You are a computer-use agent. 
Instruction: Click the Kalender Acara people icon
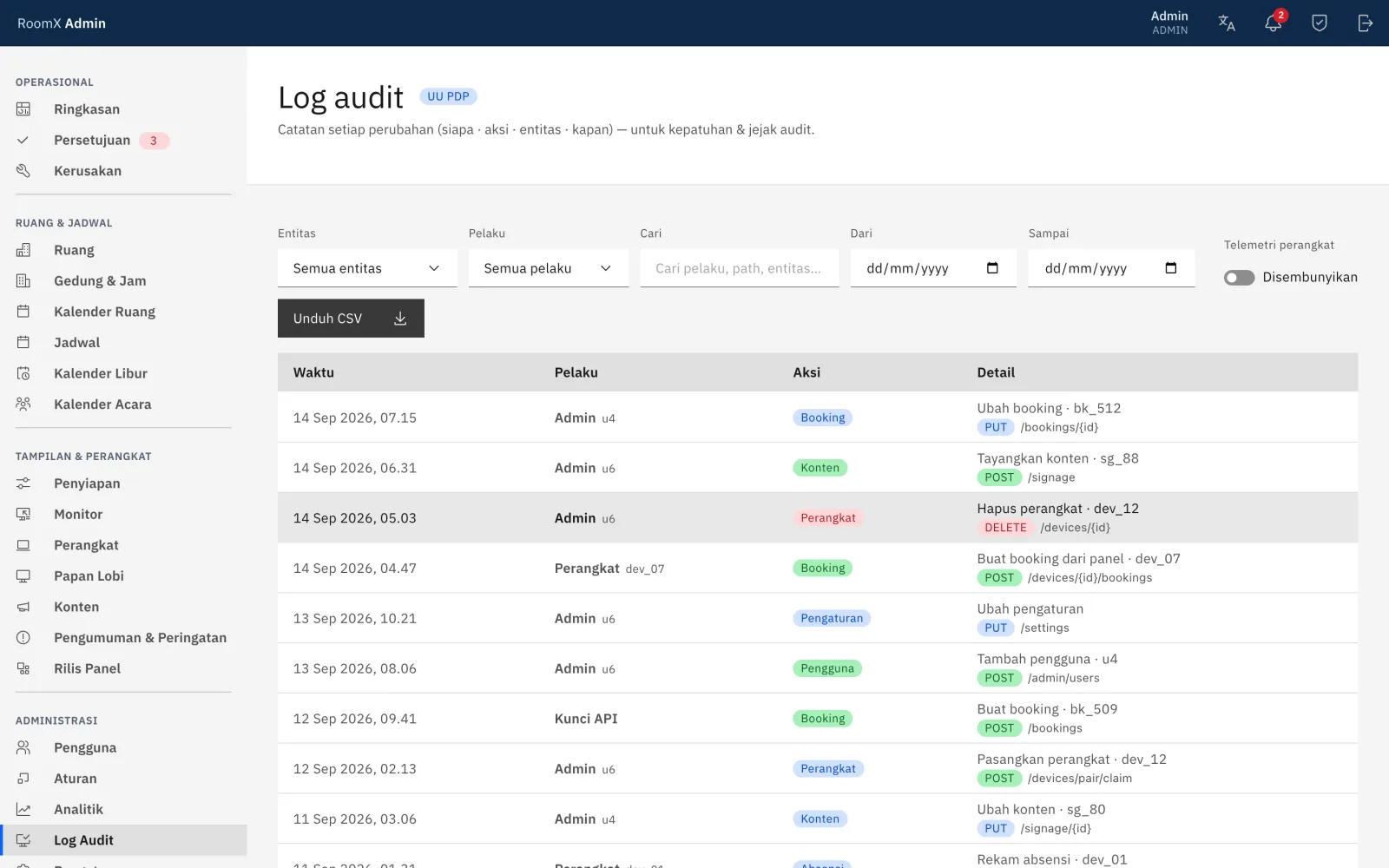(x=23, y=404)
